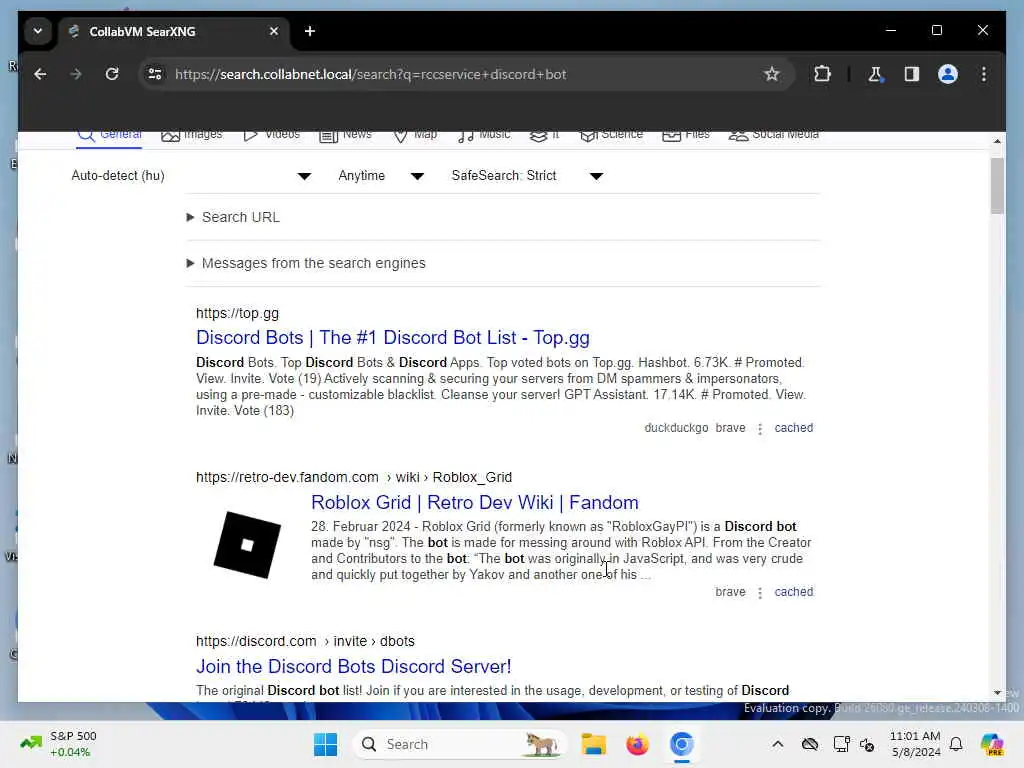1024x768 pixels.
Task: Open the Anytime time range dropdown
Action: 381,176
